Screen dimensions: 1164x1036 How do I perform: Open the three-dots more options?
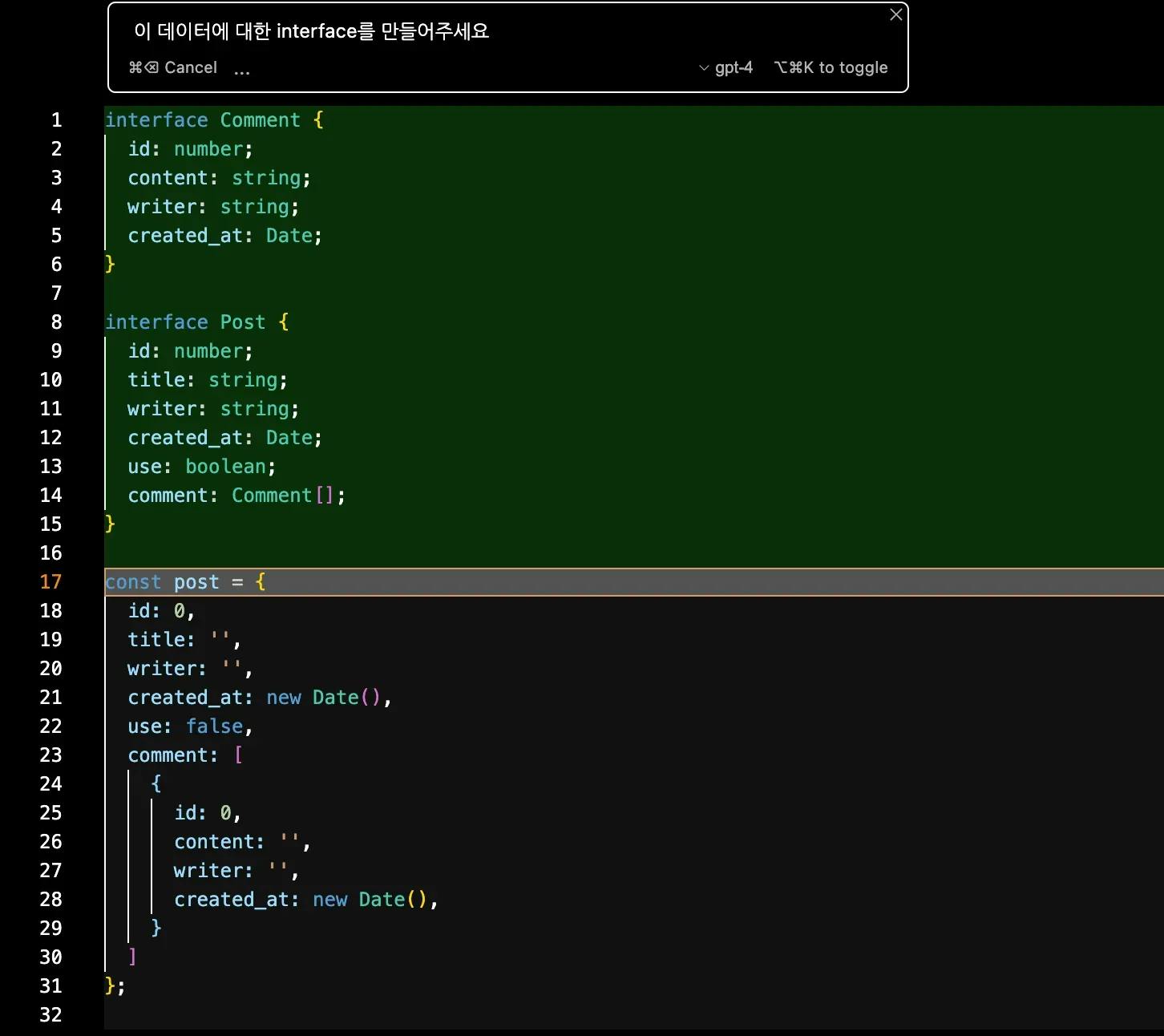pos(242,70)
